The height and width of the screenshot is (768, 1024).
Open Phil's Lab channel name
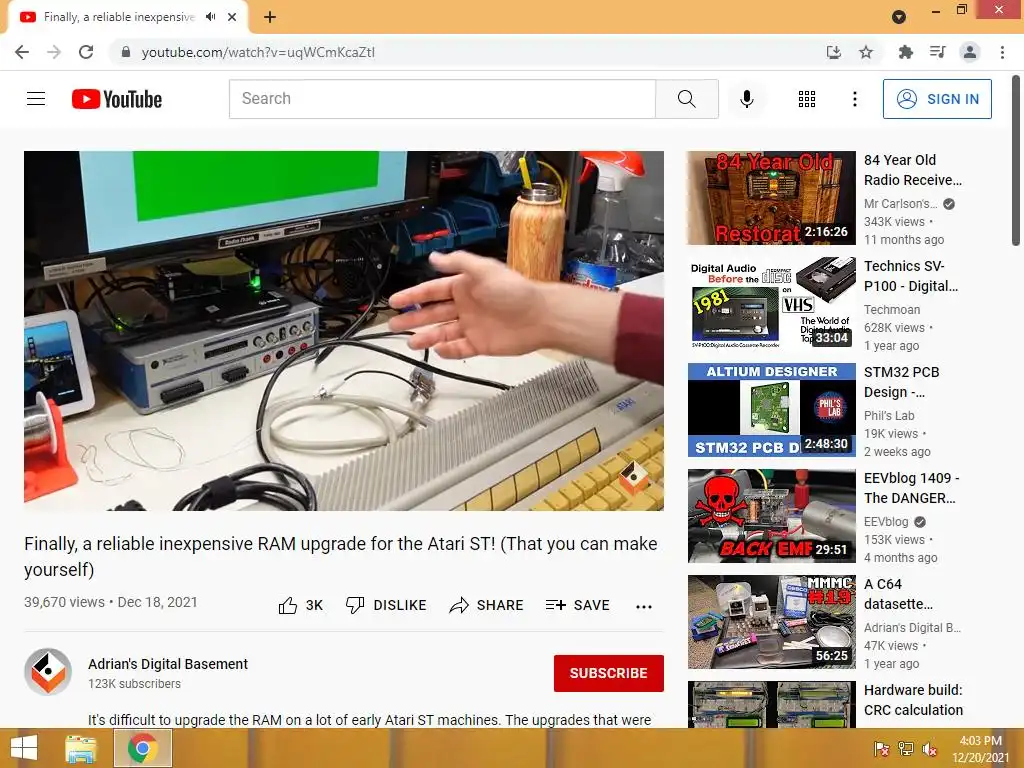889,415
